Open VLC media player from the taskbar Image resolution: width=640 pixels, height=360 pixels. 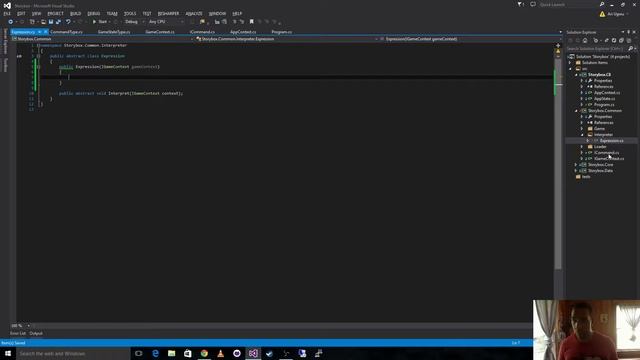pyautogui.click(x=220, y=353)
